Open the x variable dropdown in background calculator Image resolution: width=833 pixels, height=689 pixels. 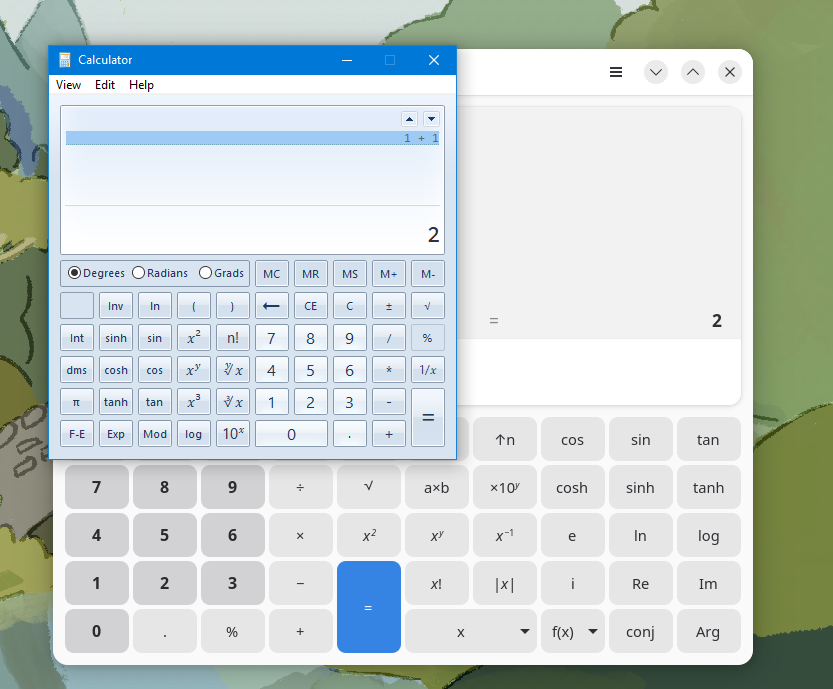(x=469, y=631)
